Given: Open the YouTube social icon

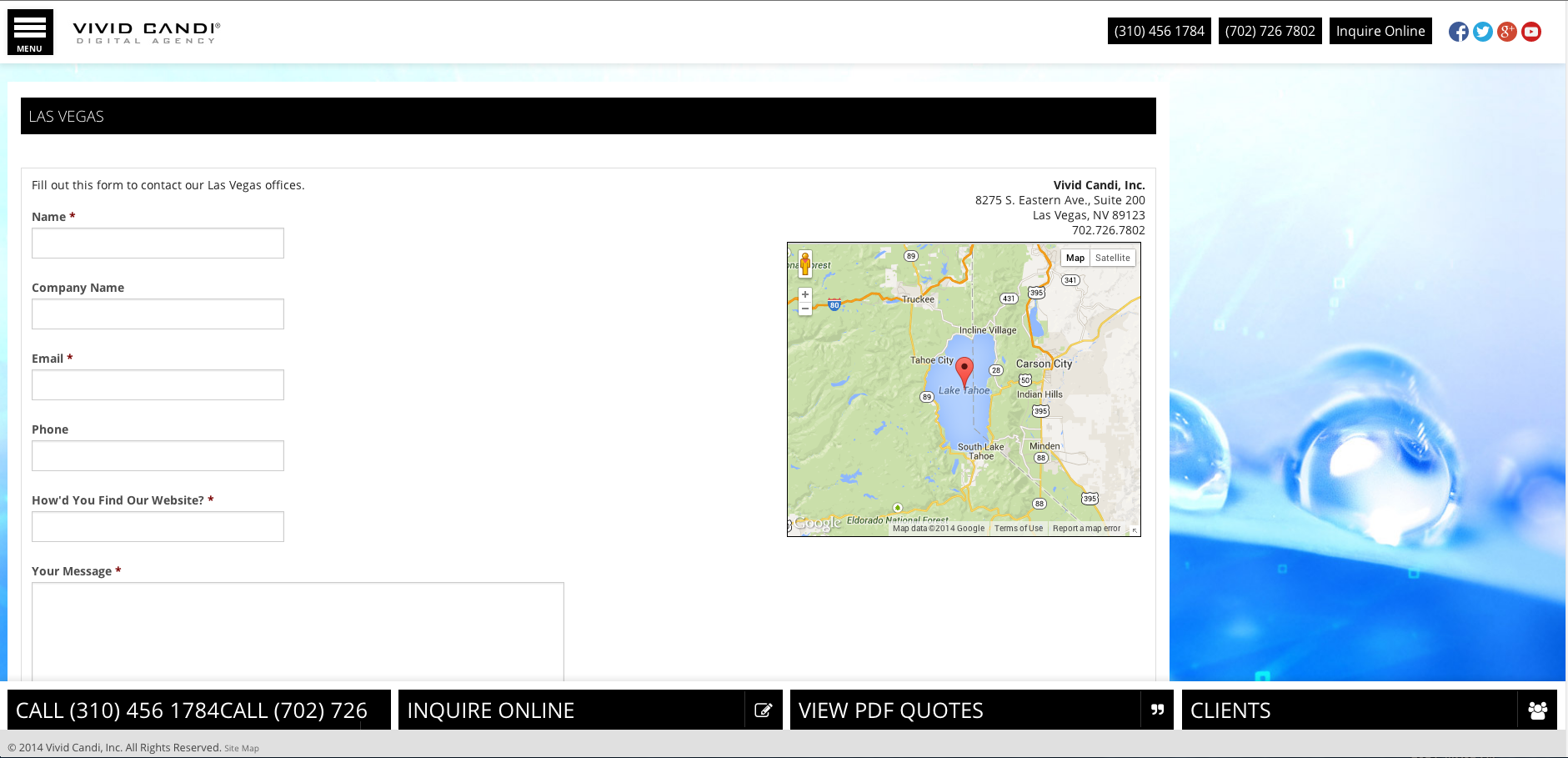Looking at the screenshot, I should click(x=1531, y=32).
